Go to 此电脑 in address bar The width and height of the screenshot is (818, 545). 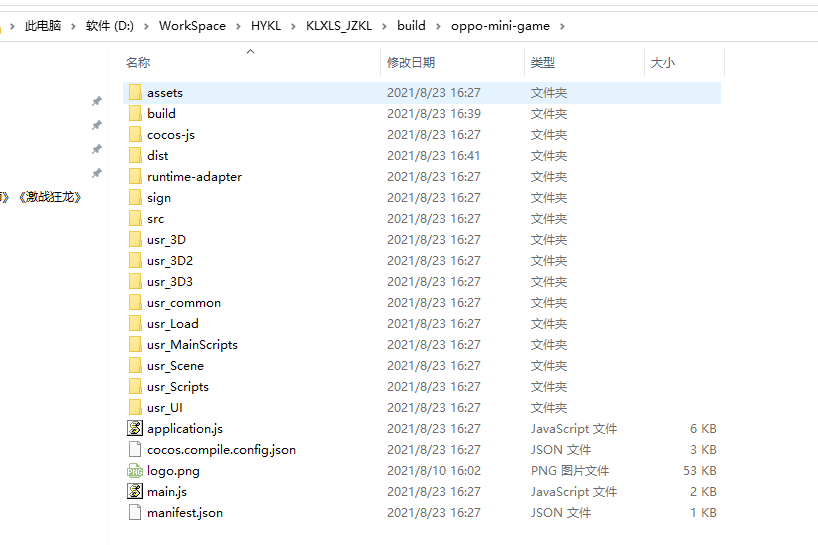[43, 26]
